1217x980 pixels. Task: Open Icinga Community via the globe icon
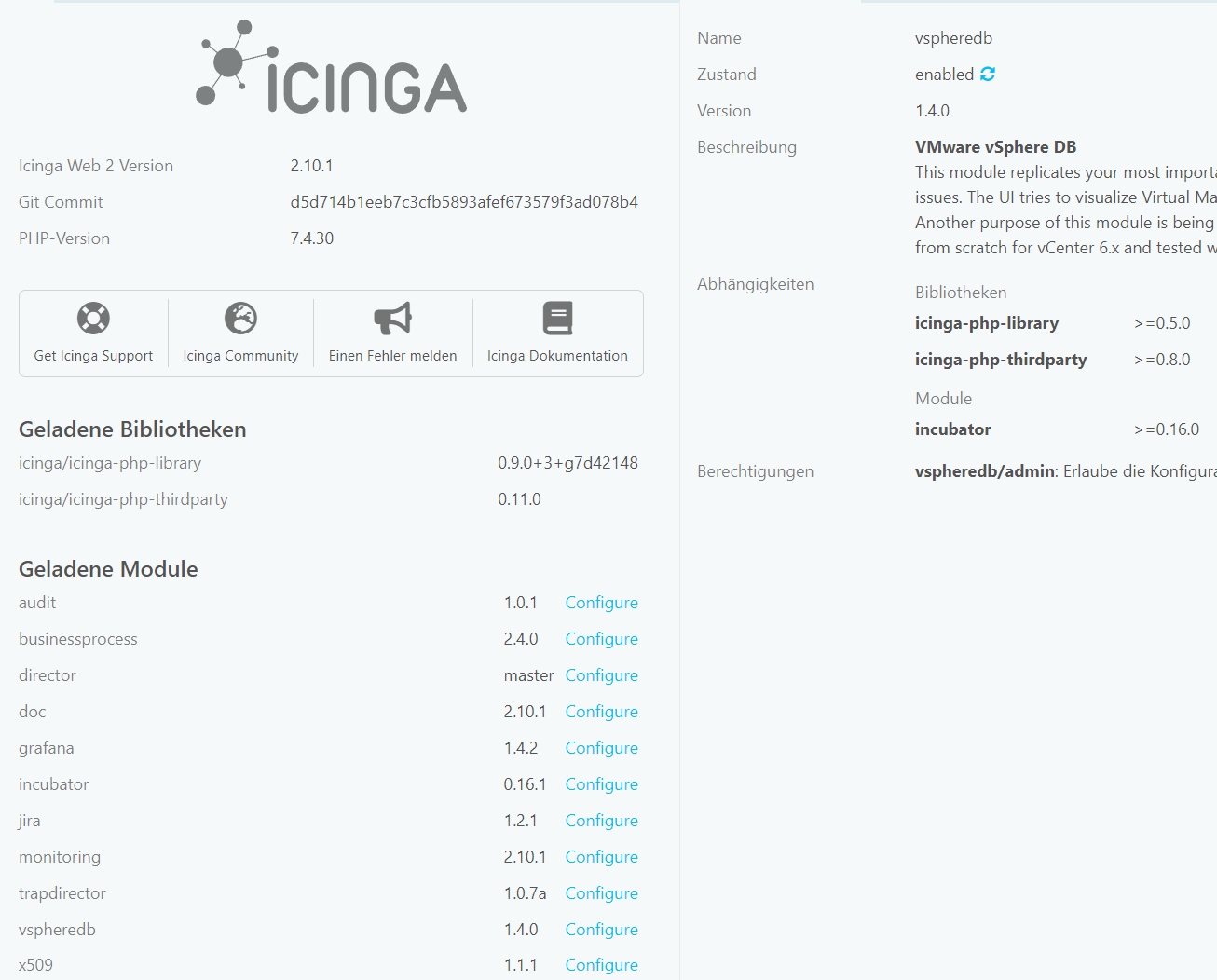(240, 318)
